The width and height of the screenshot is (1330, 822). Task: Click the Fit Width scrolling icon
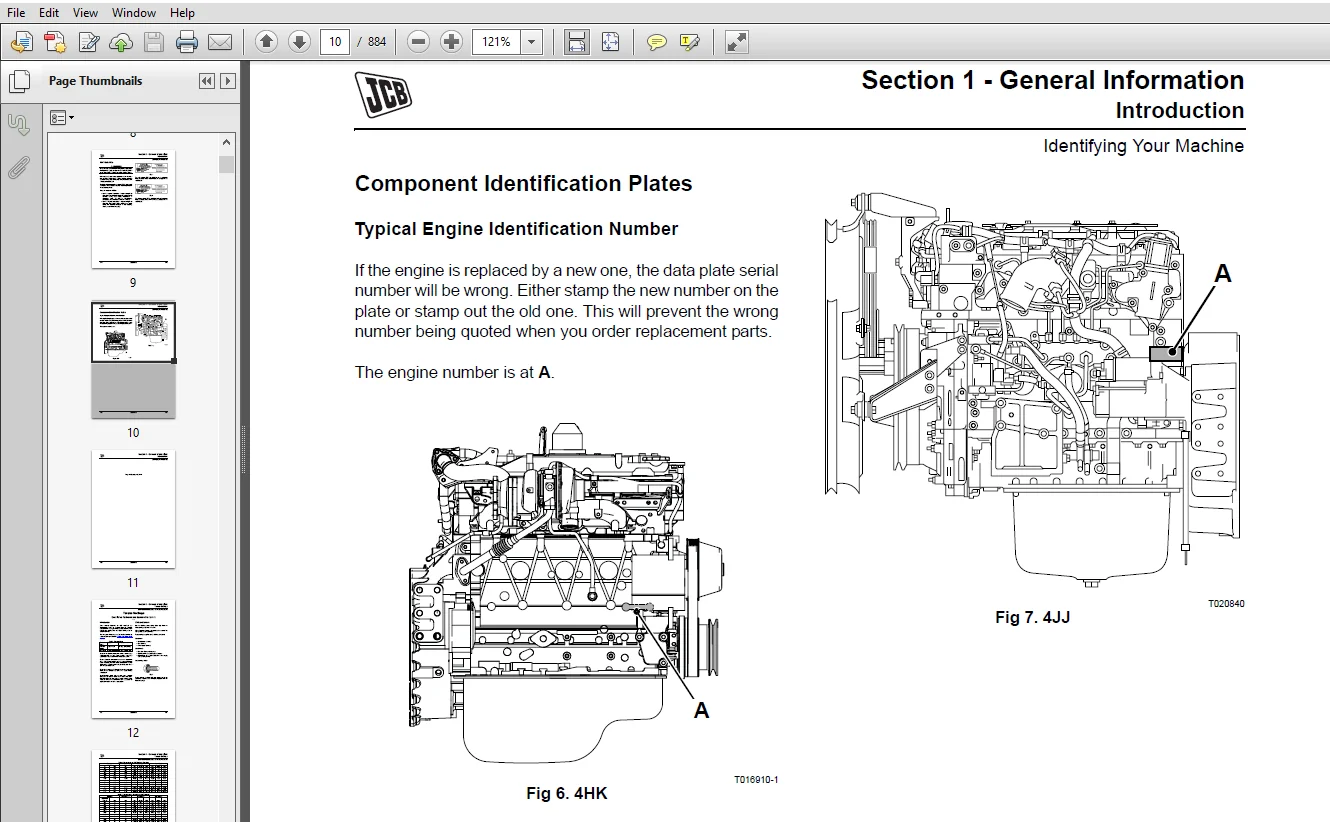coord(576,42)
